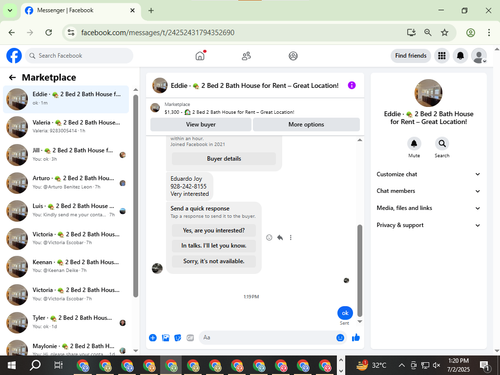Open Facebook notifications bell
500x375 pixels.
coord(460,56)
